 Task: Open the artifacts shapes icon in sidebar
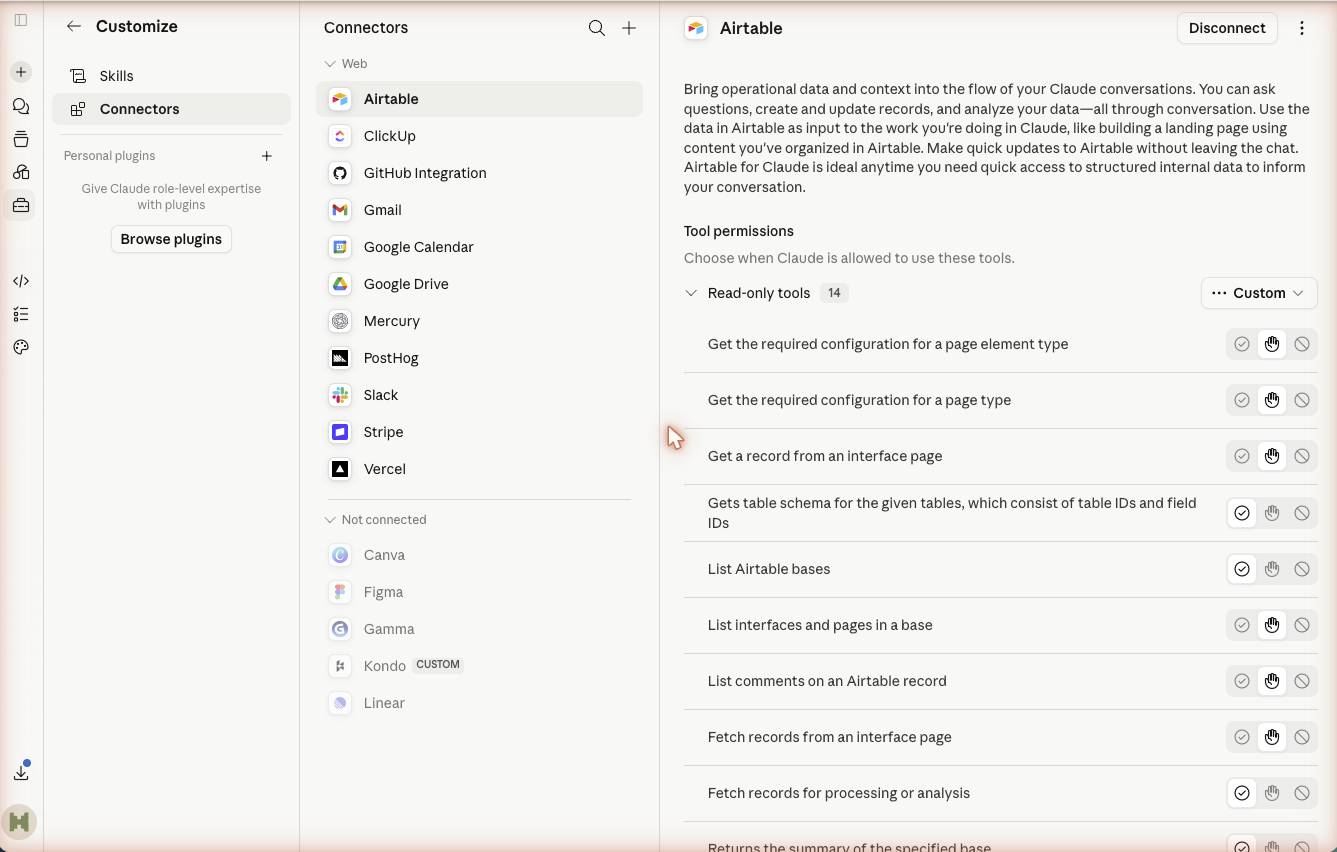pyautogui.click(x=21, y=172)
